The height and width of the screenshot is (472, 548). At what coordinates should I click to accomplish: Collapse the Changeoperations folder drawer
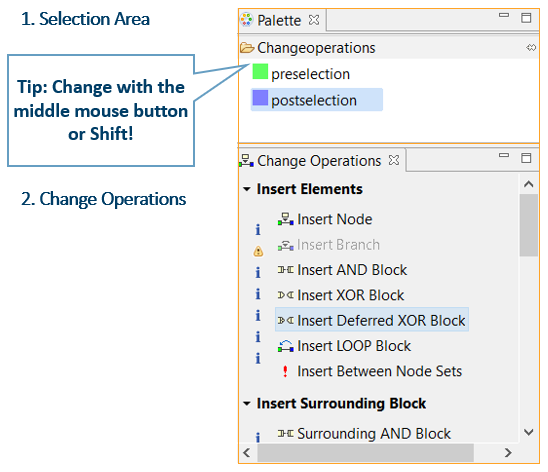pos(307,48)
